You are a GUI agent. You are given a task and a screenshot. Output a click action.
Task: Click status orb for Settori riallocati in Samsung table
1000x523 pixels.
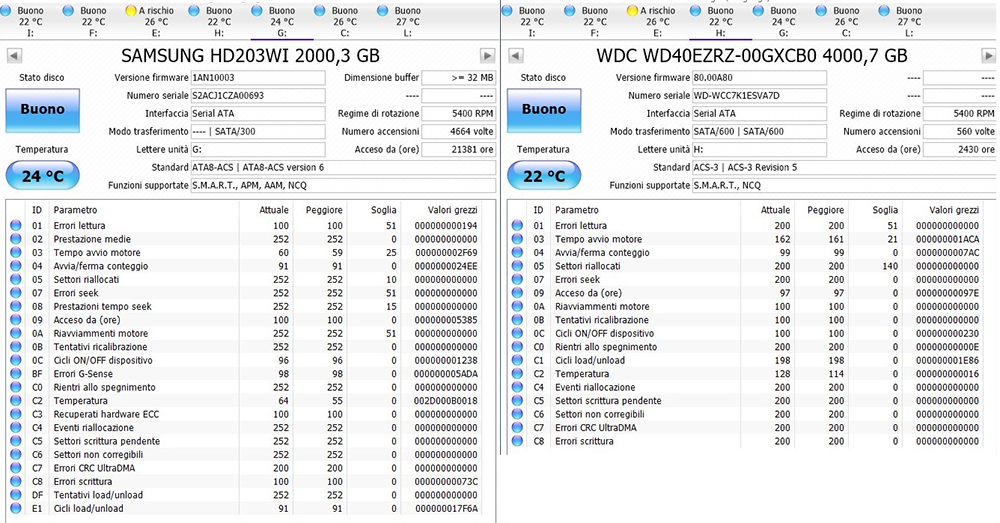(x=16, y=279)
